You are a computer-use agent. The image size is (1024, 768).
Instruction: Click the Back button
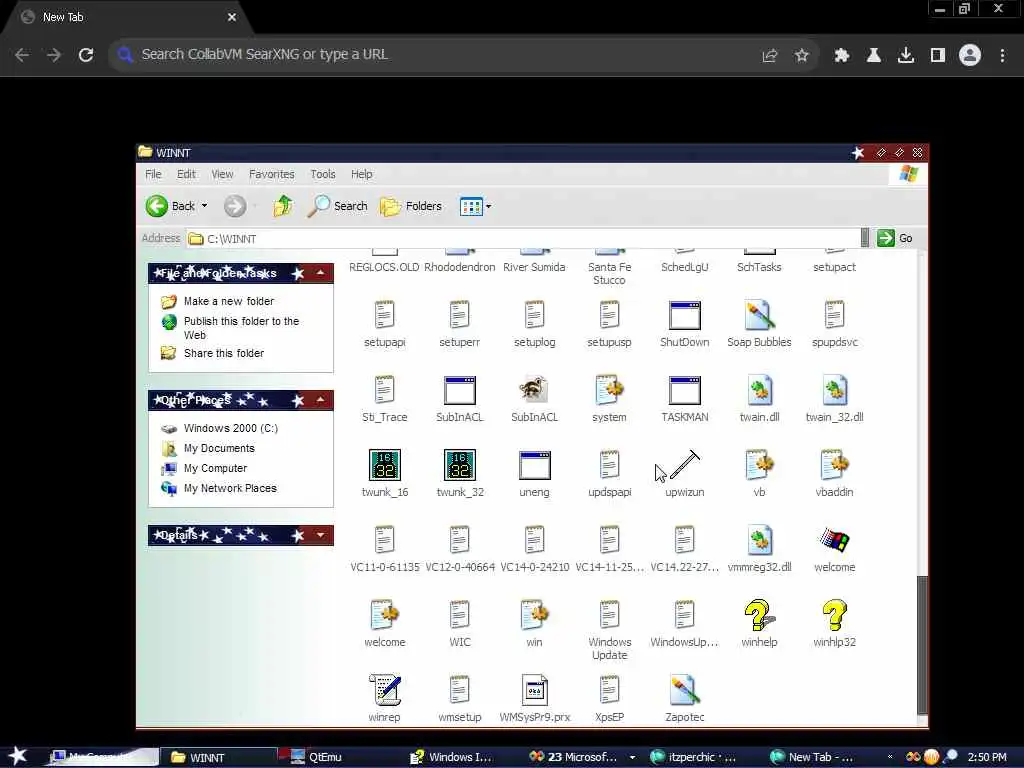[170, 206]
